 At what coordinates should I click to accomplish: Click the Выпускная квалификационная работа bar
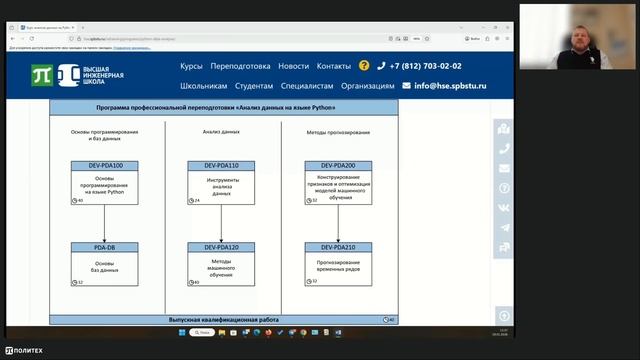coord(224,320)
